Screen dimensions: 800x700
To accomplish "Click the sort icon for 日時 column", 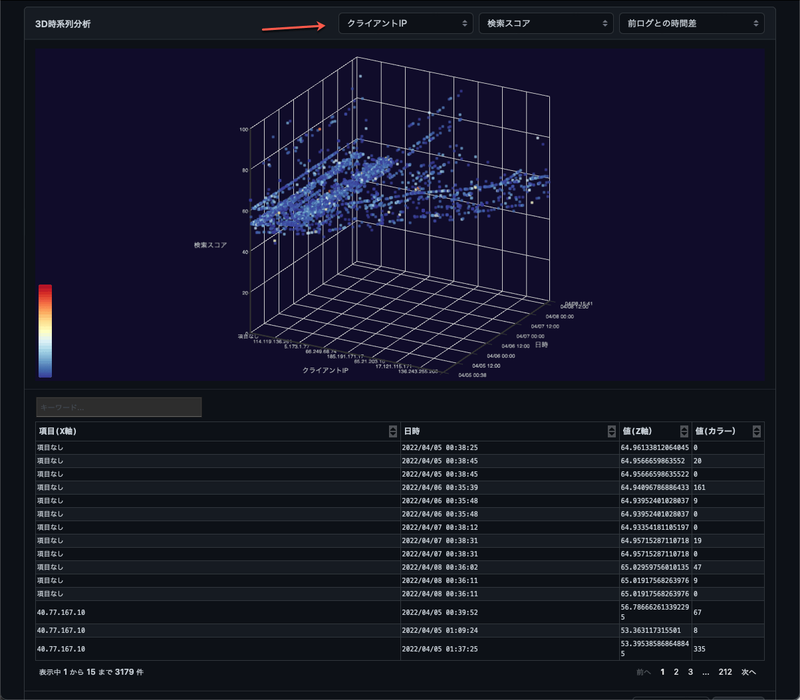I will (x=611, y=431).
